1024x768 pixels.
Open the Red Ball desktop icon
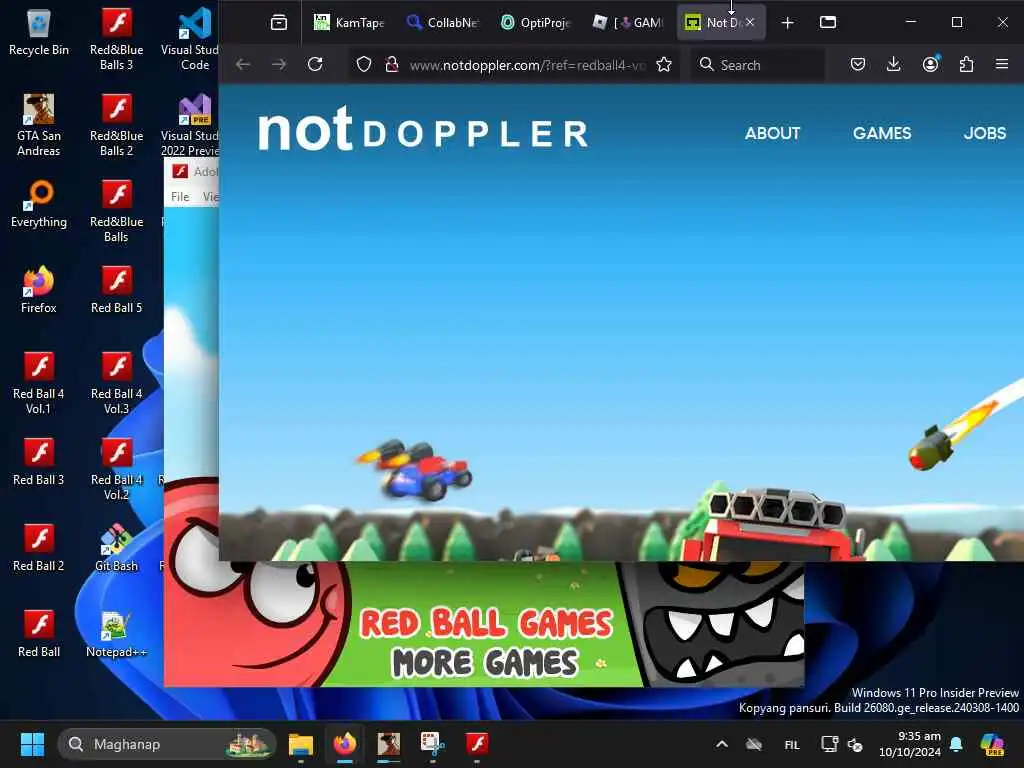point(39,634)
